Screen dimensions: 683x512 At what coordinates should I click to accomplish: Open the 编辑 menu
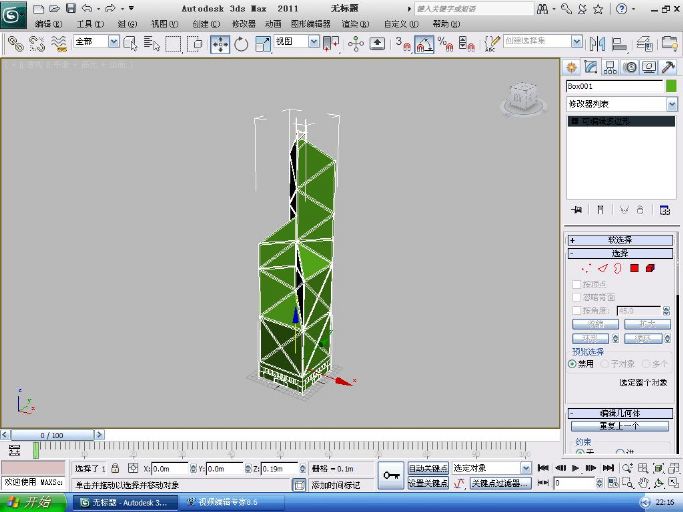[x=48, y=24]
